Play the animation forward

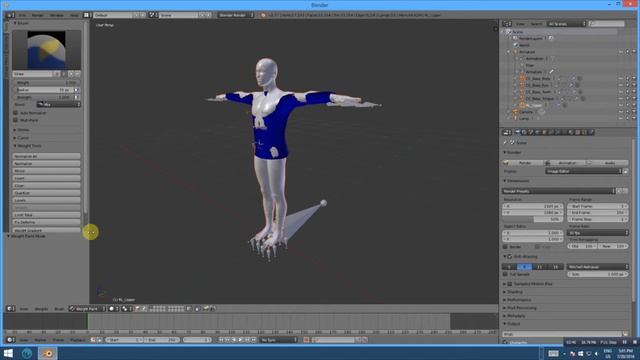pos(241,340)
